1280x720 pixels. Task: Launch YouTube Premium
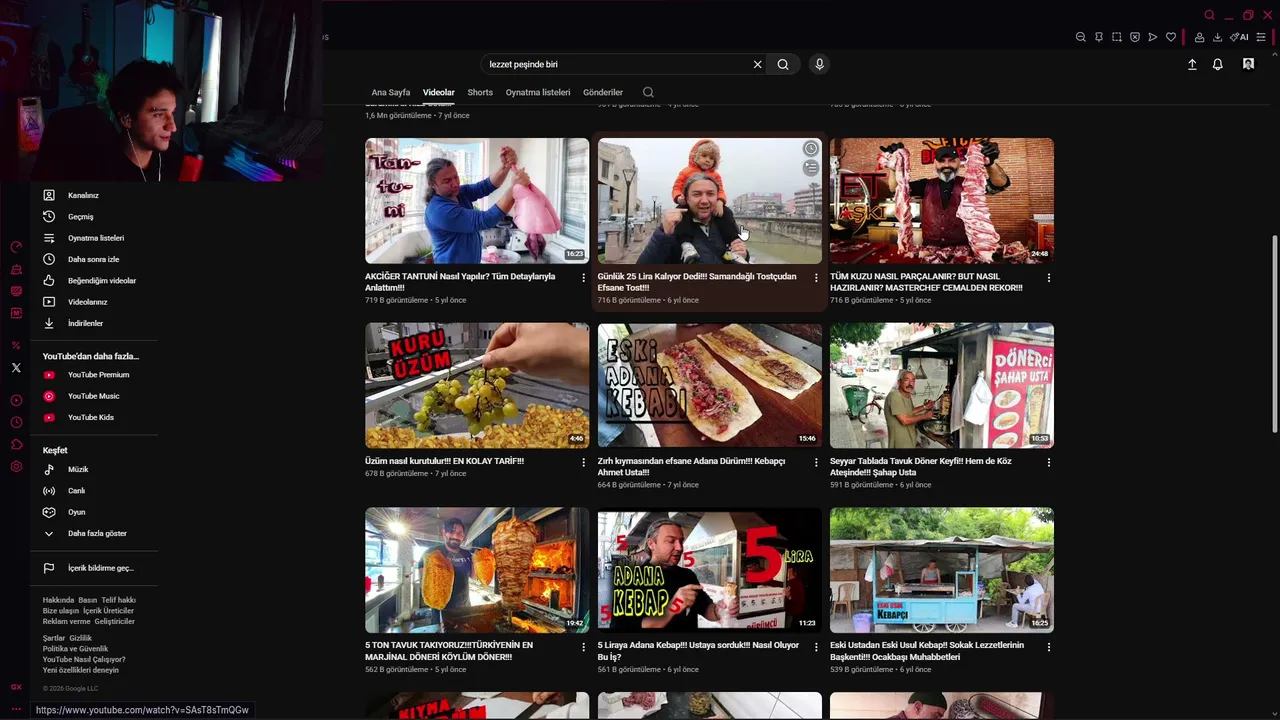tap(93, 375)
